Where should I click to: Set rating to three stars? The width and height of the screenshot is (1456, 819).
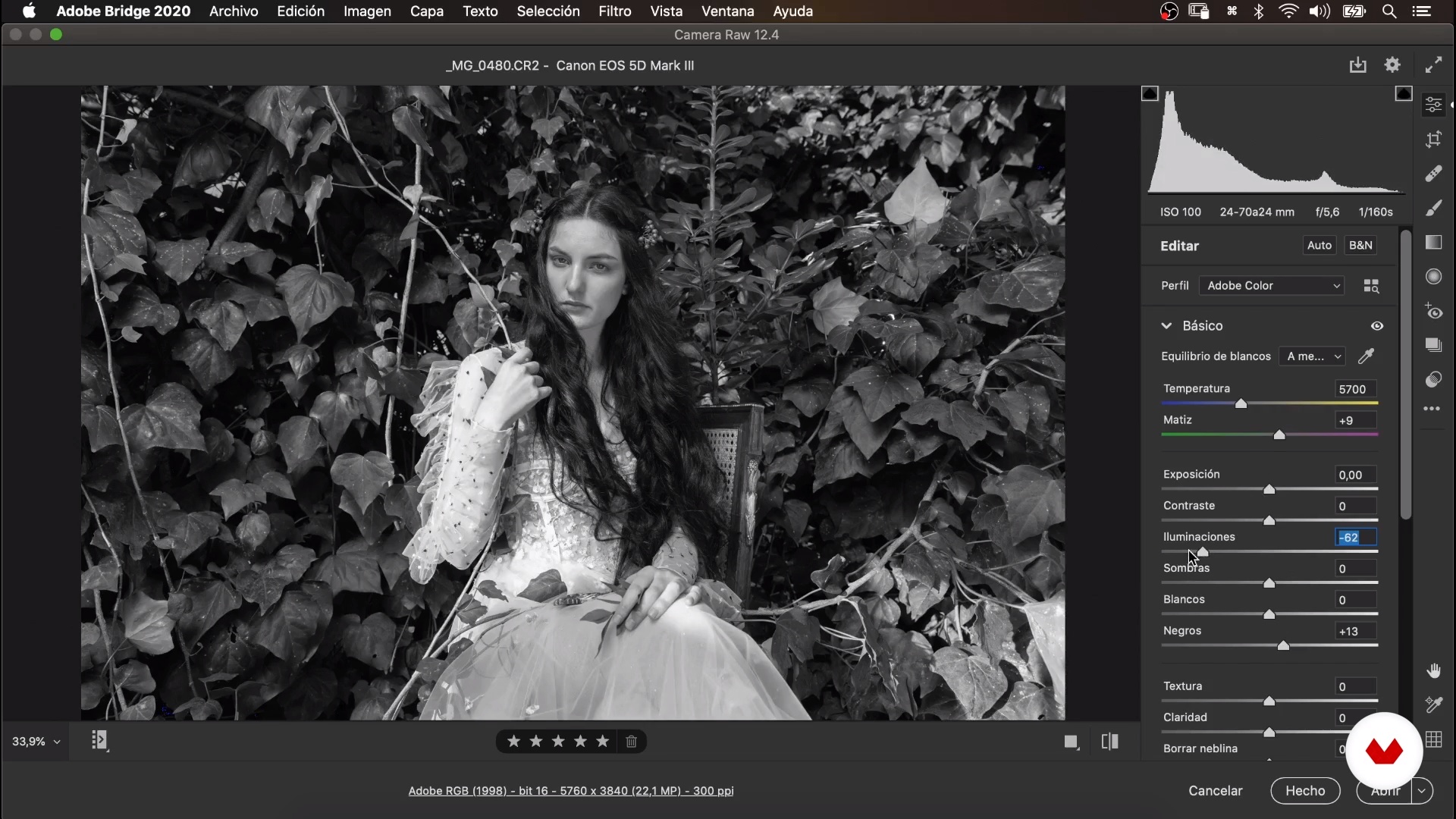tap(558, 741)
